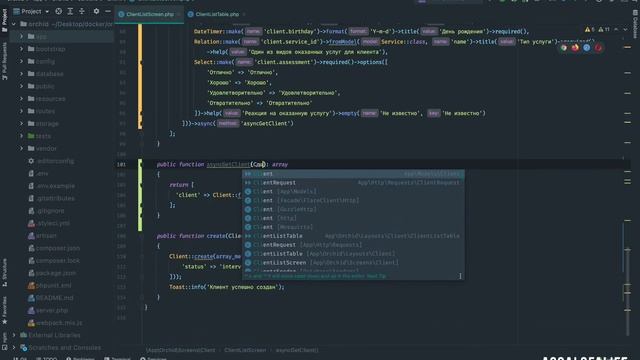The image size is (640, 360).
Task: Expand the database folder
Action: point(22,74)
